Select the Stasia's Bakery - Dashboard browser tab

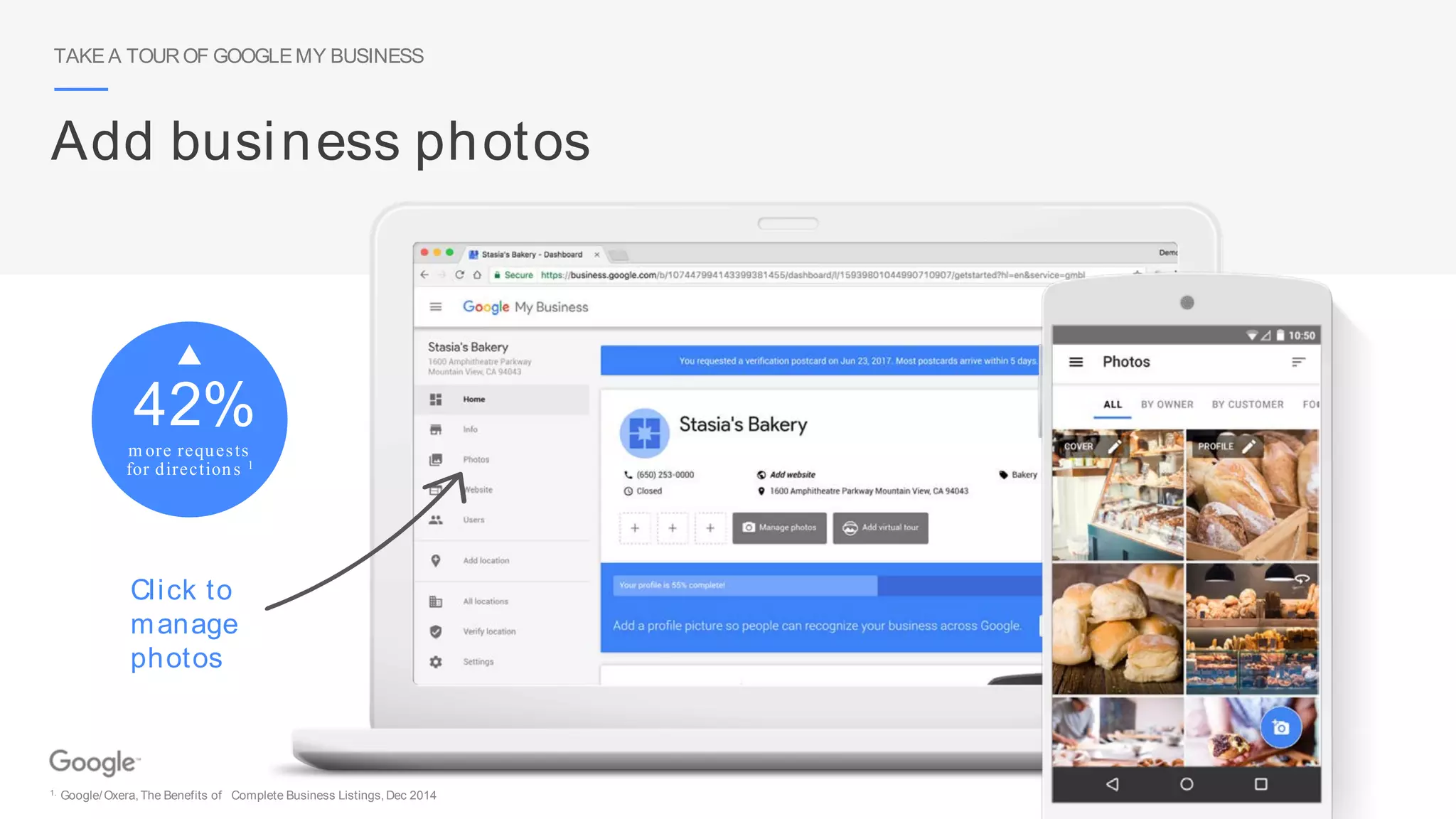pos(532,255)
